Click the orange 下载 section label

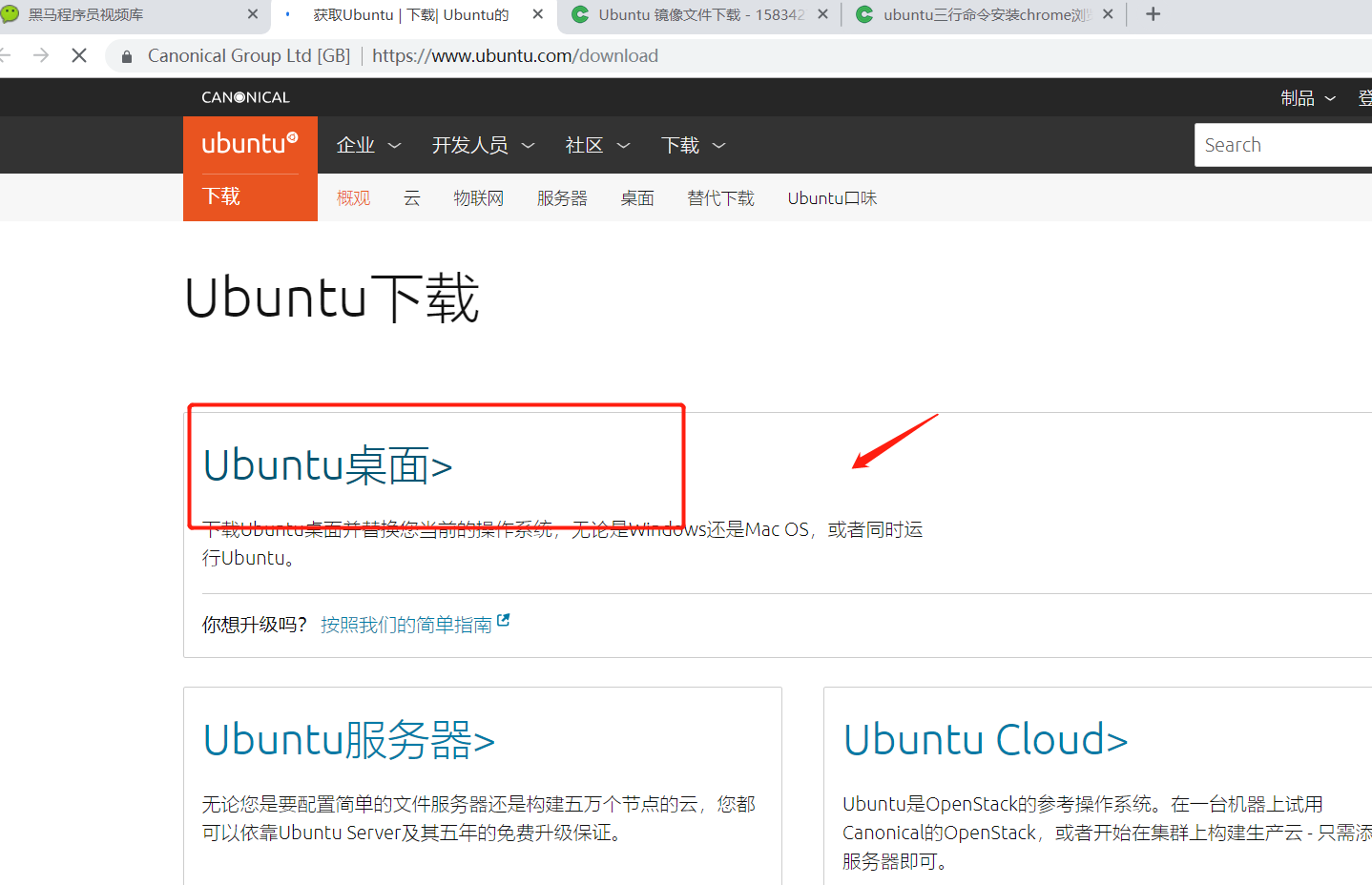pos(221,196)
